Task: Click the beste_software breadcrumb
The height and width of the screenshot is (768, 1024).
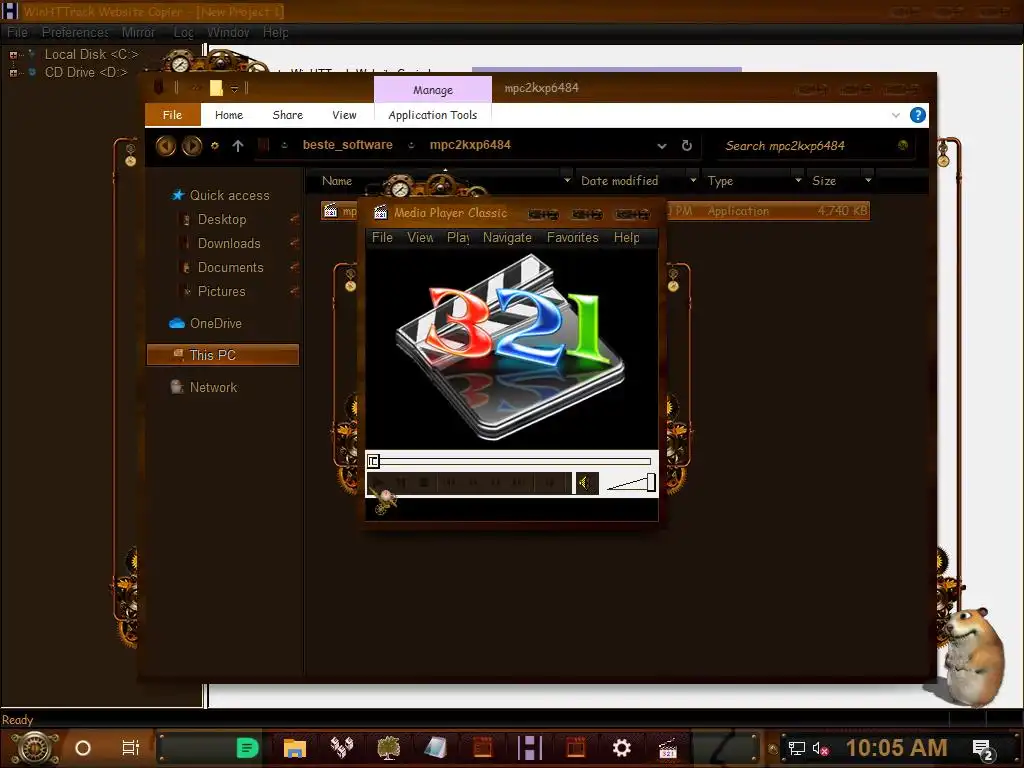Action: coord(347,145)
